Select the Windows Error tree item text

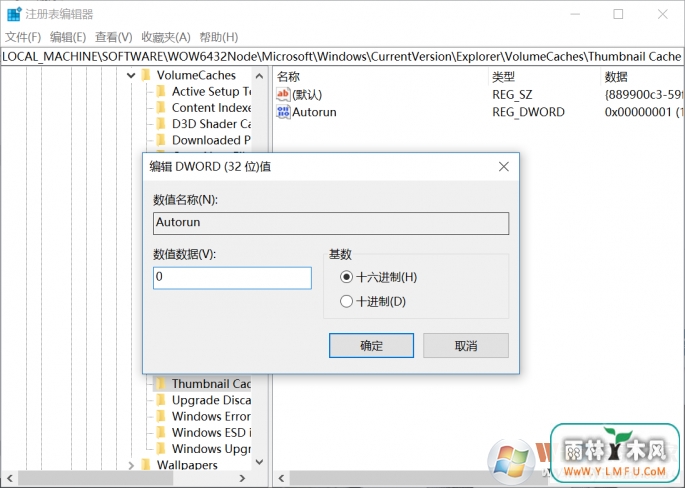[x=211, y=416]
